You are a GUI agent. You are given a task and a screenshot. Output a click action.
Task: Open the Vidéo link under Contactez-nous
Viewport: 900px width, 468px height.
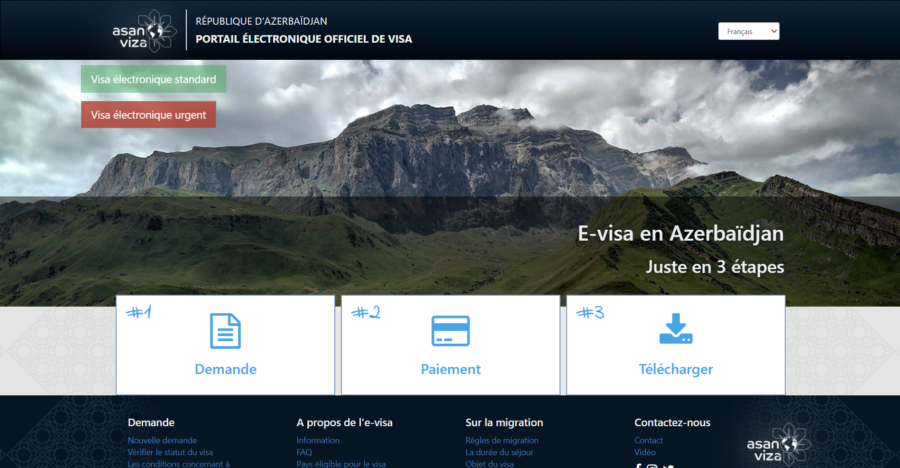tap(645, 452)
